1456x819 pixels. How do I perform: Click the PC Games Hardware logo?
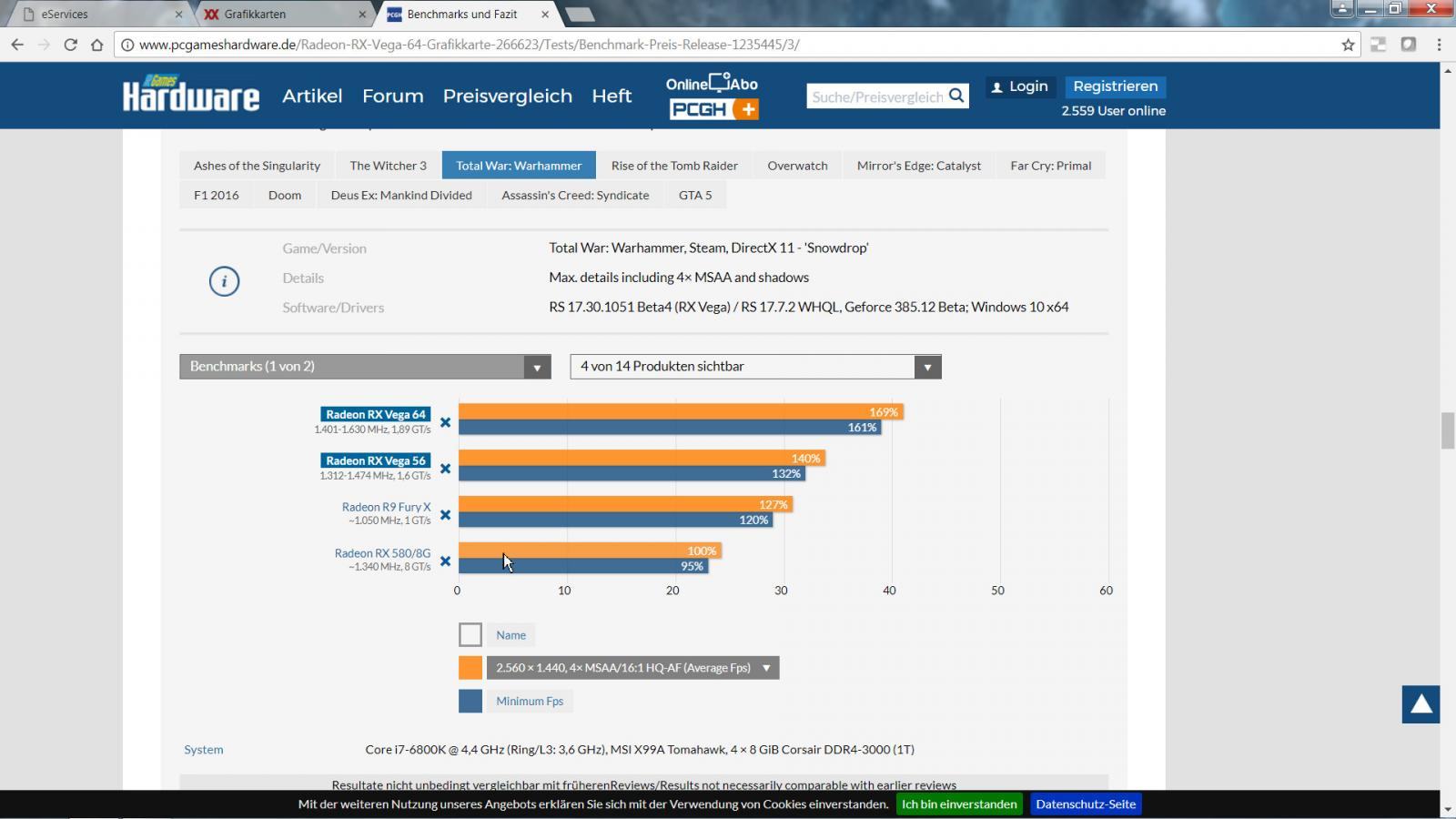click(x=191, y=94)
